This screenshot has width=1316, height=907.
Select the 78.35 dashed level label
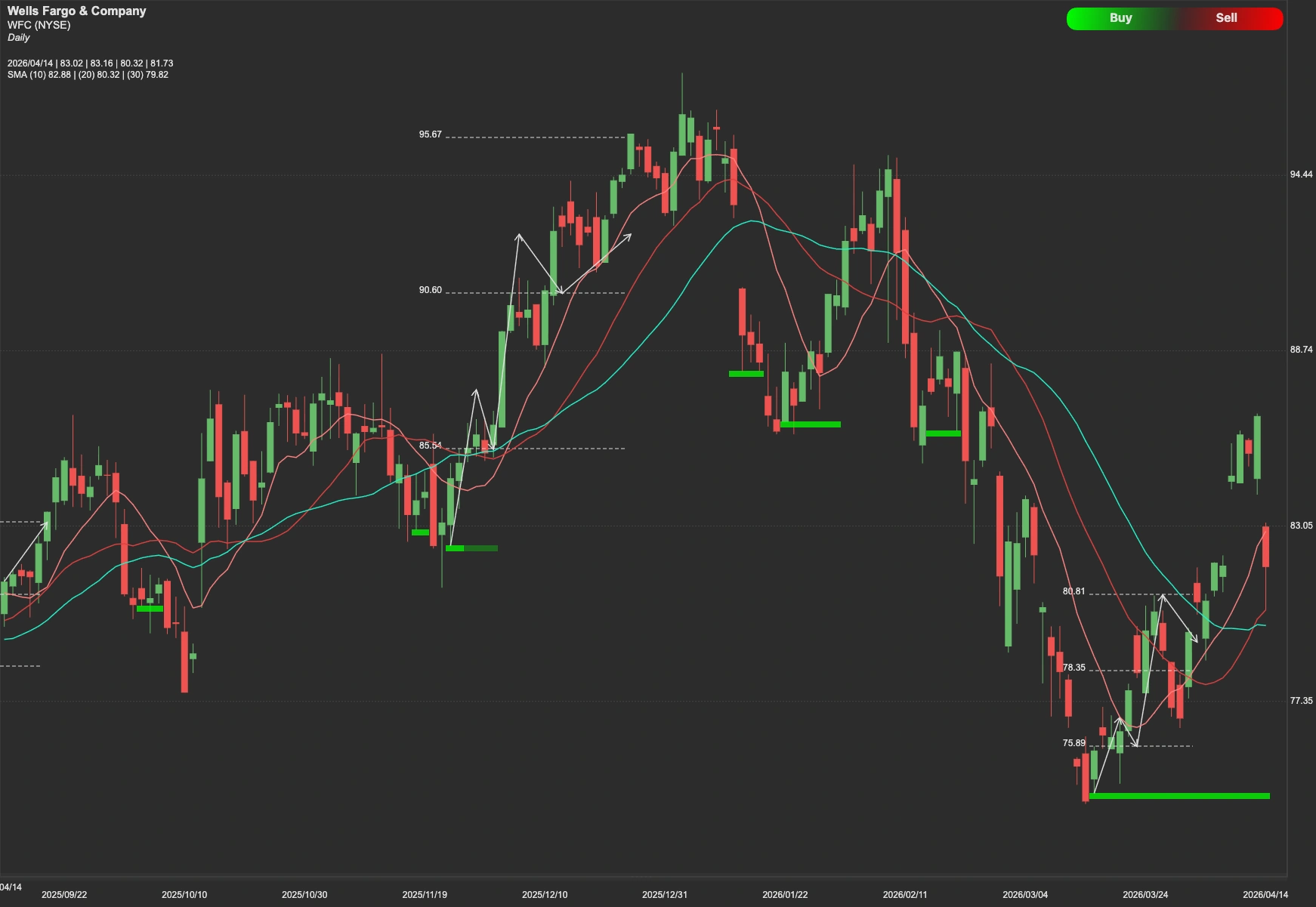click(x=1073, y=668)
